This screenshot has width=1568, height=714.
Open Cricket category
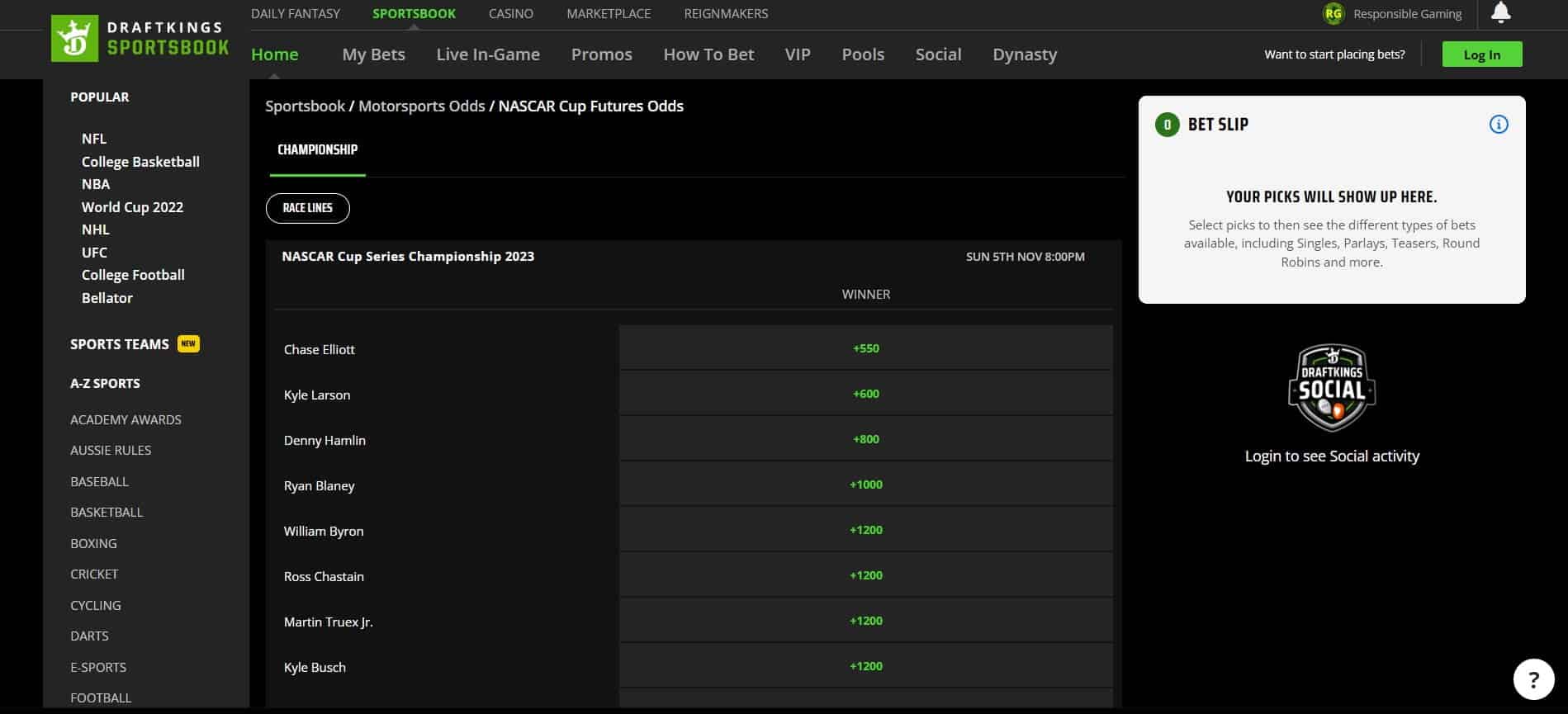click(94, 574)
